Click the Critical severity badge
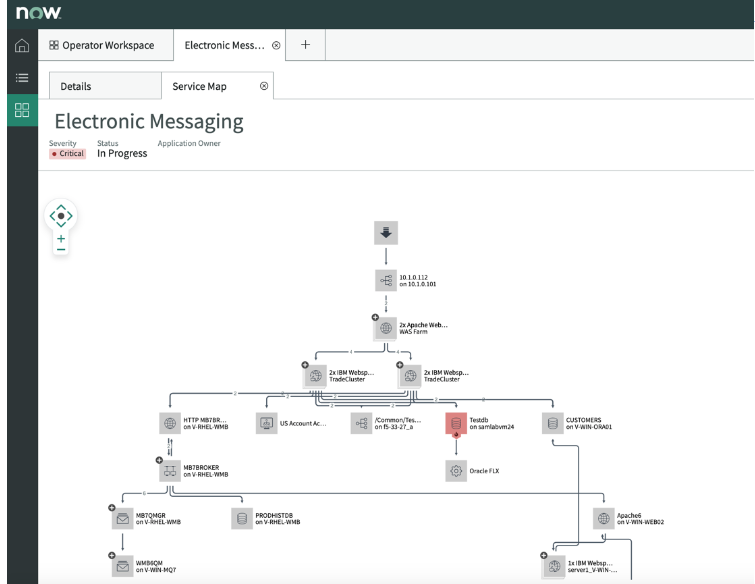Image resolution: width=755 pixels, height=584 pixels. click(67, 154)
